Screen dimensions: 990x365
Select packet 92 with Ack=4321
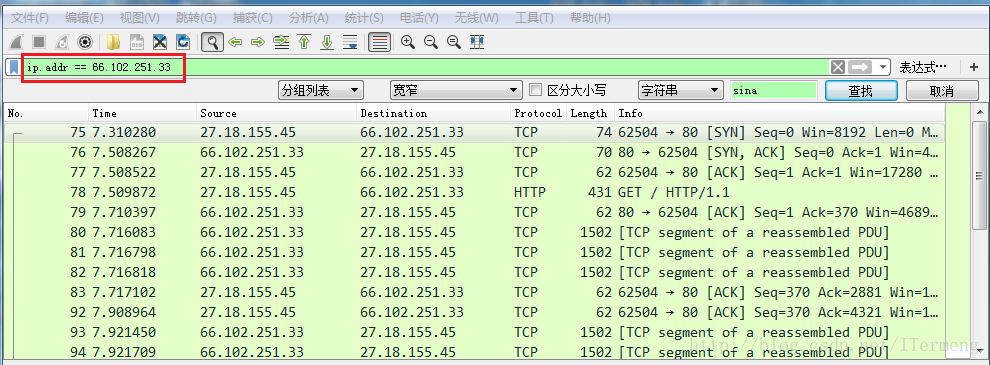click(475, 312)
